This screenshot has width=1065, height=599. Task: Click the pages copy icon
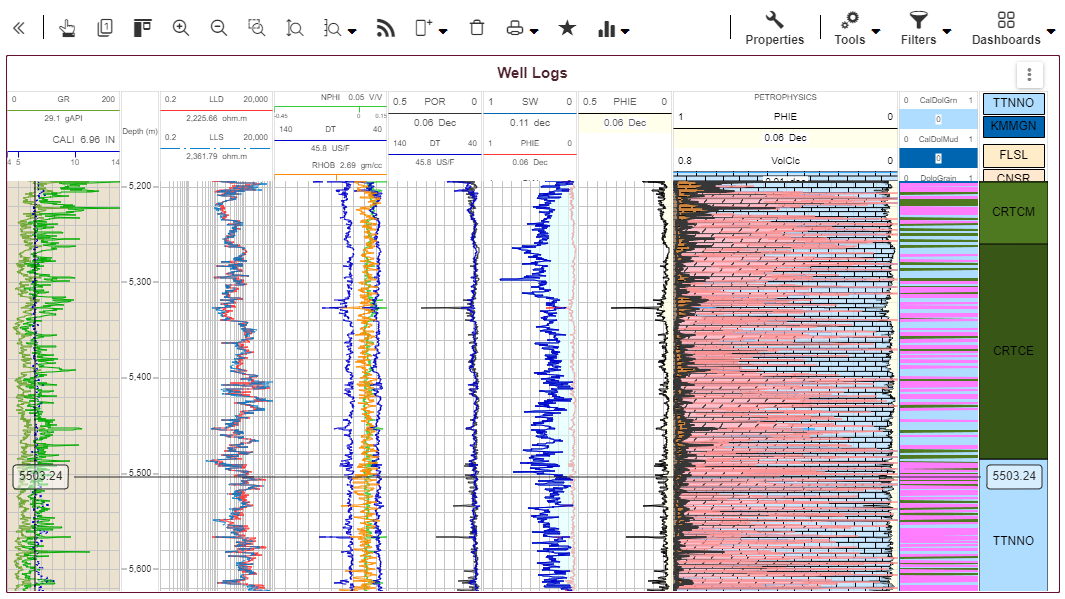click(105, 28)
